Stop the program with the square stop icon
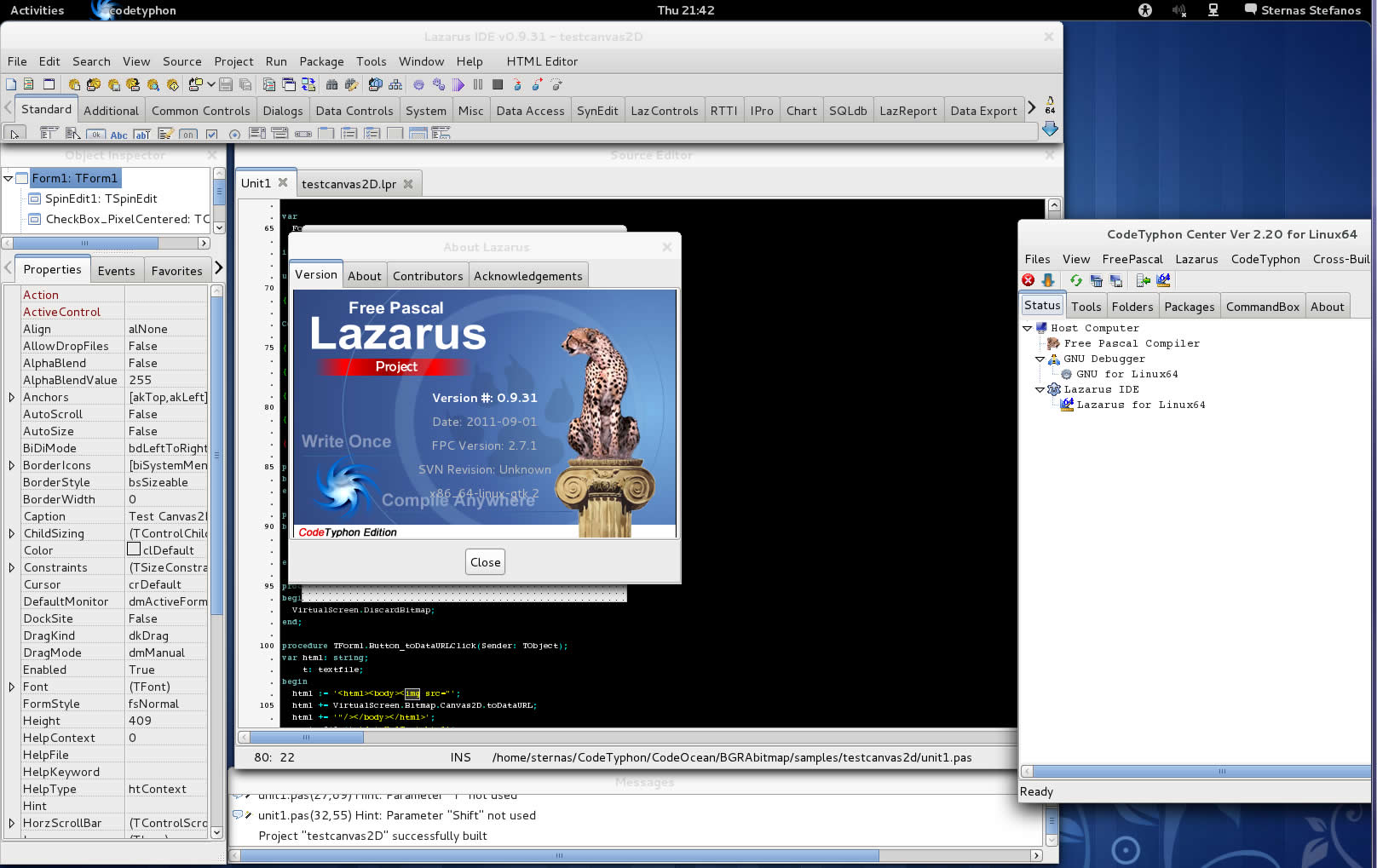Screen dimensions: 1377x868 [x=498, y=84]
